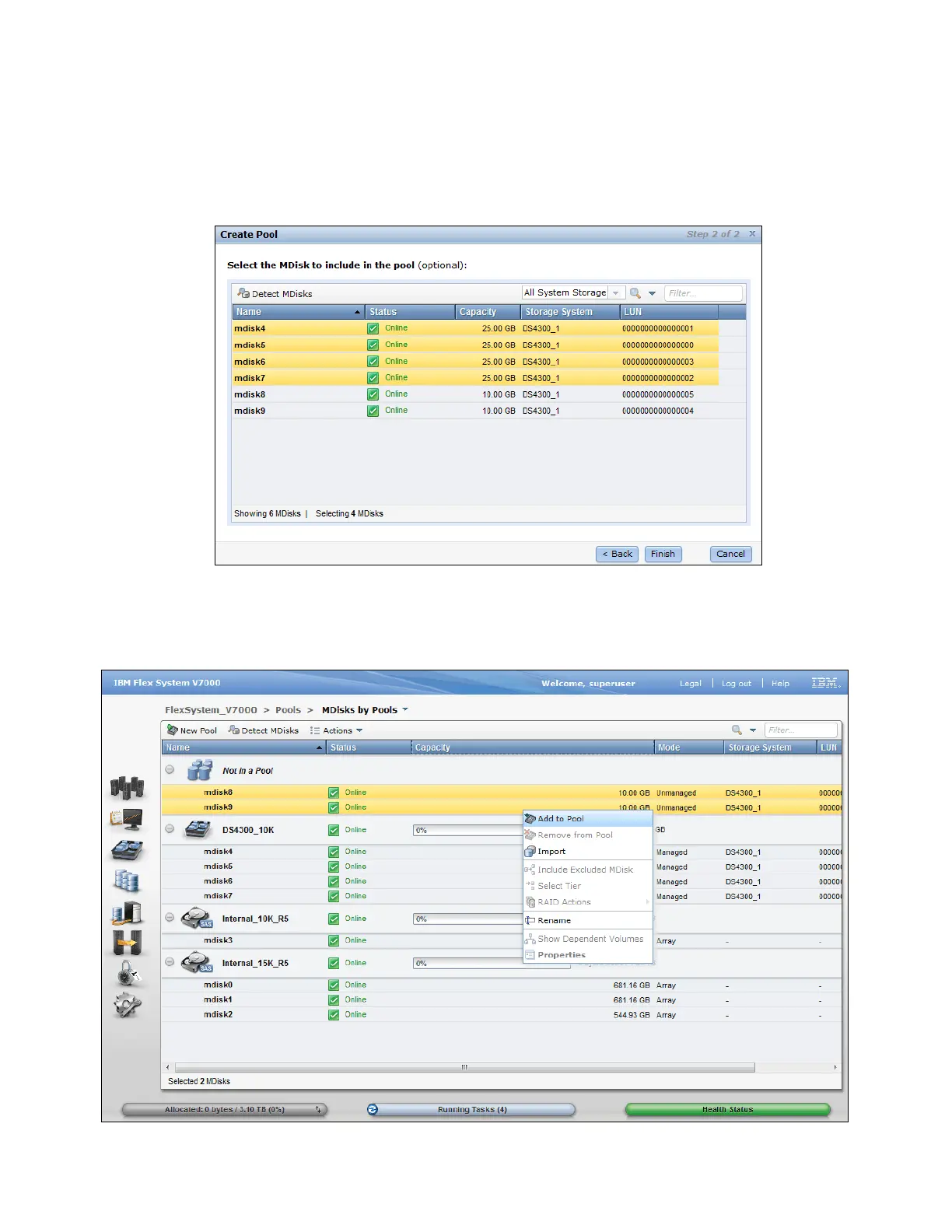The image size is (952, 1232).
Task: Click the Log out link
Action: tap(737, 683)
